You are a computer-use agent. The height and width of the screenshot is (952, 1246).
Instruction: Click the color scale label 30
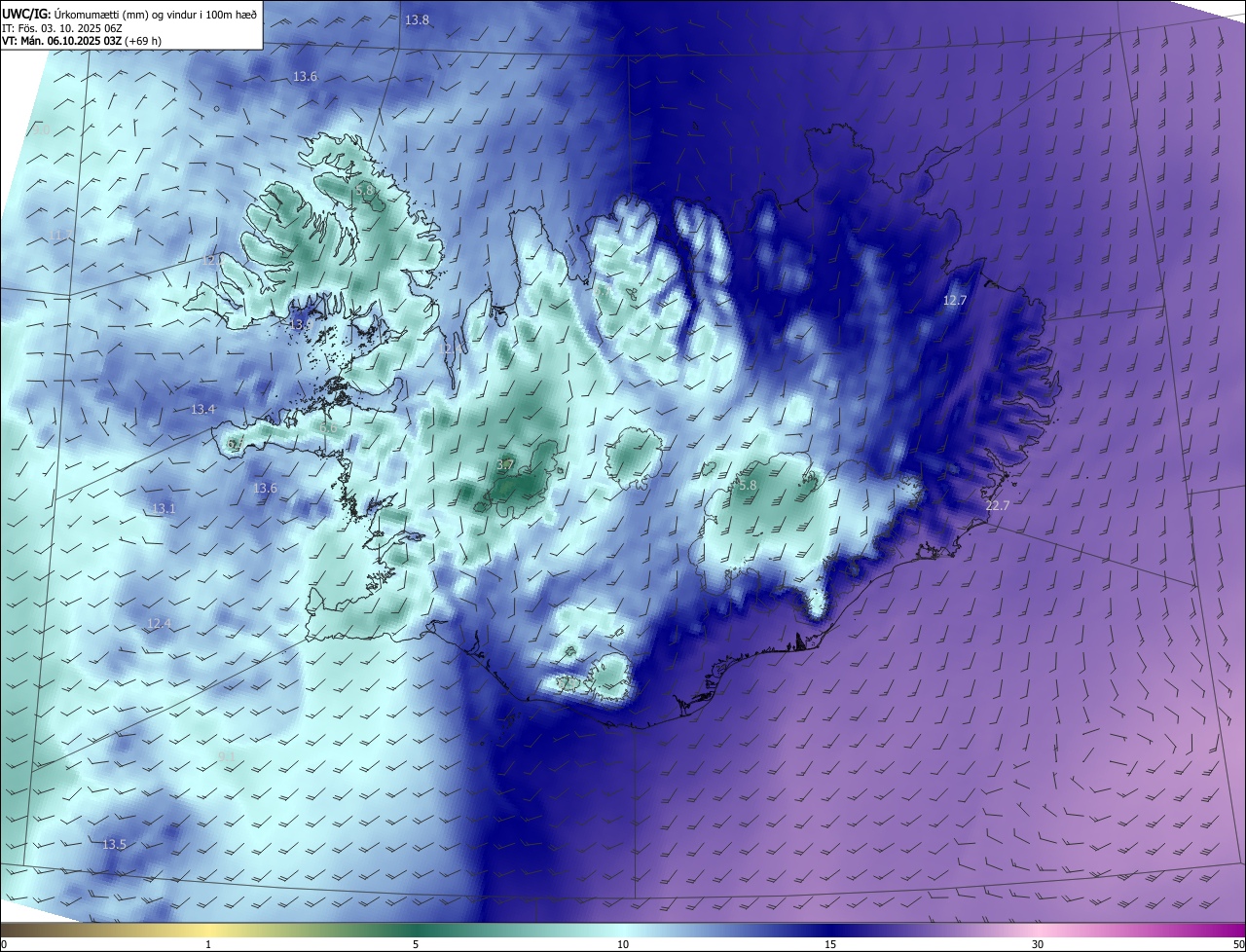pyautogui.click(x=1038, y=944)
